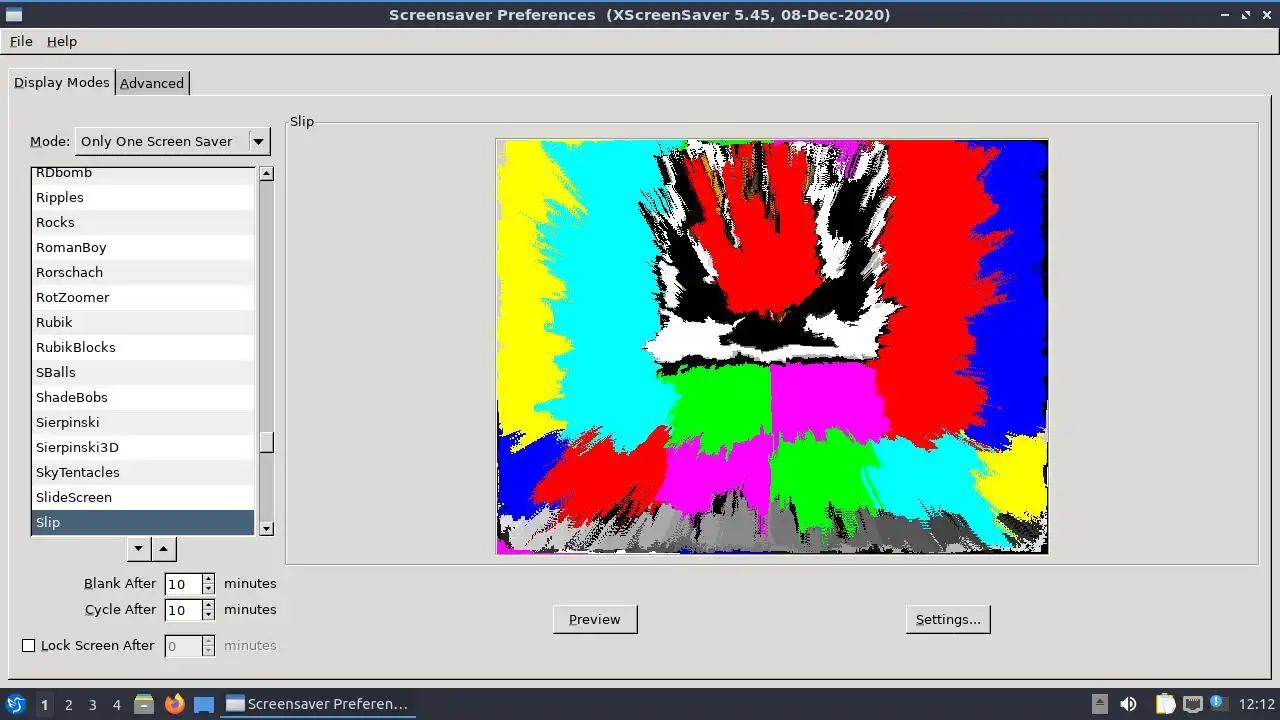This screenshot has height=720, width=1280.
Task: Select Rocks in the screensaver list
Action: point(143,222)
